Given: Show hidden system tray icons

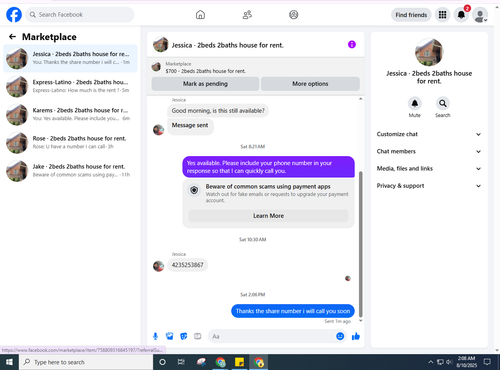Looking at the screenshot, I should 431,362.
